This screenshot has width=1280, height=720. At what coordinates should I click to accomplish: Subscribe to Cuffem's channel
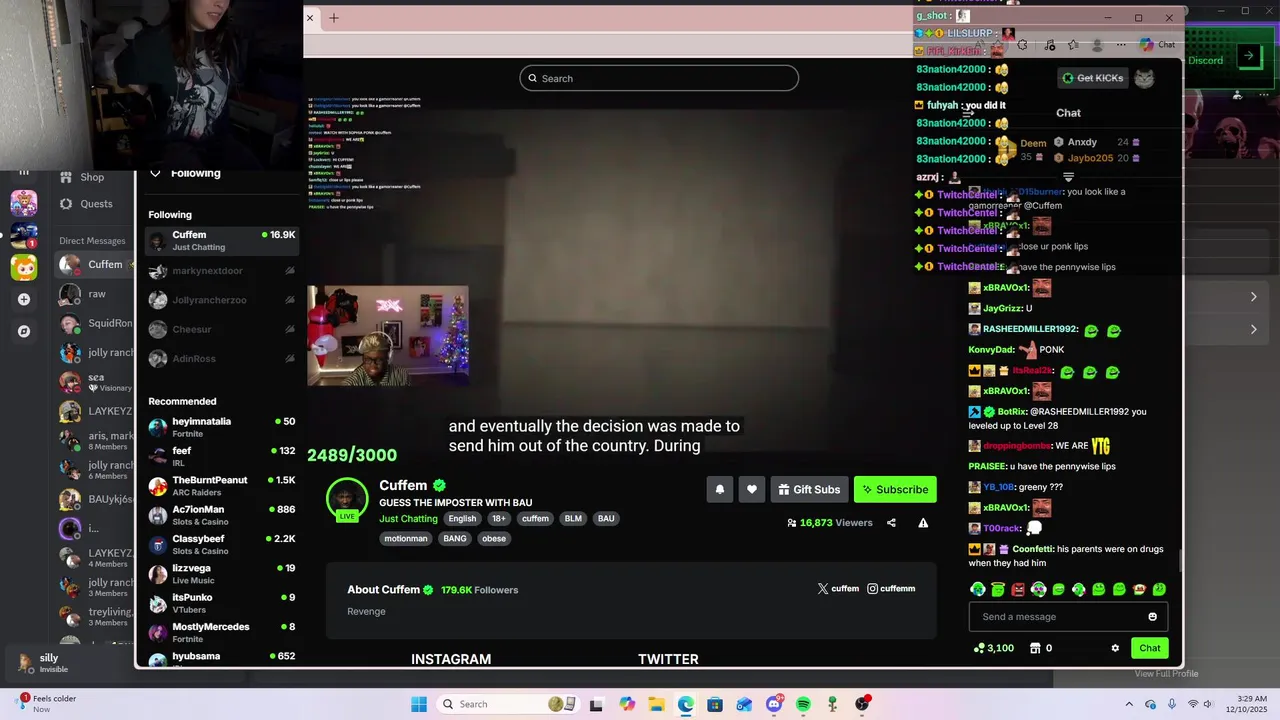[x=895, y=489]
